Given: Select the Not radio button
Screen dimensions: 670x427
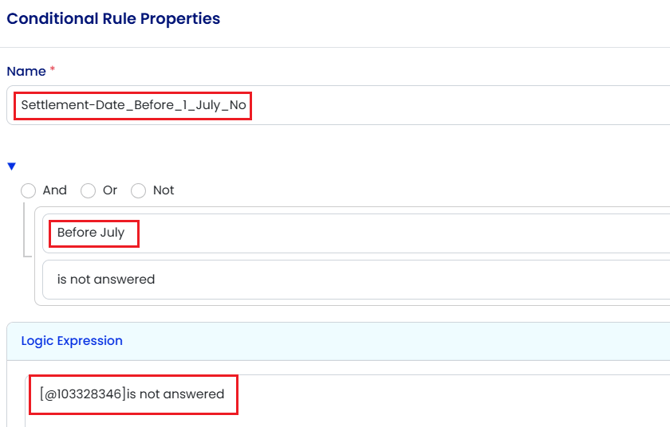Looking at the screenshot, I should point(138,190).
